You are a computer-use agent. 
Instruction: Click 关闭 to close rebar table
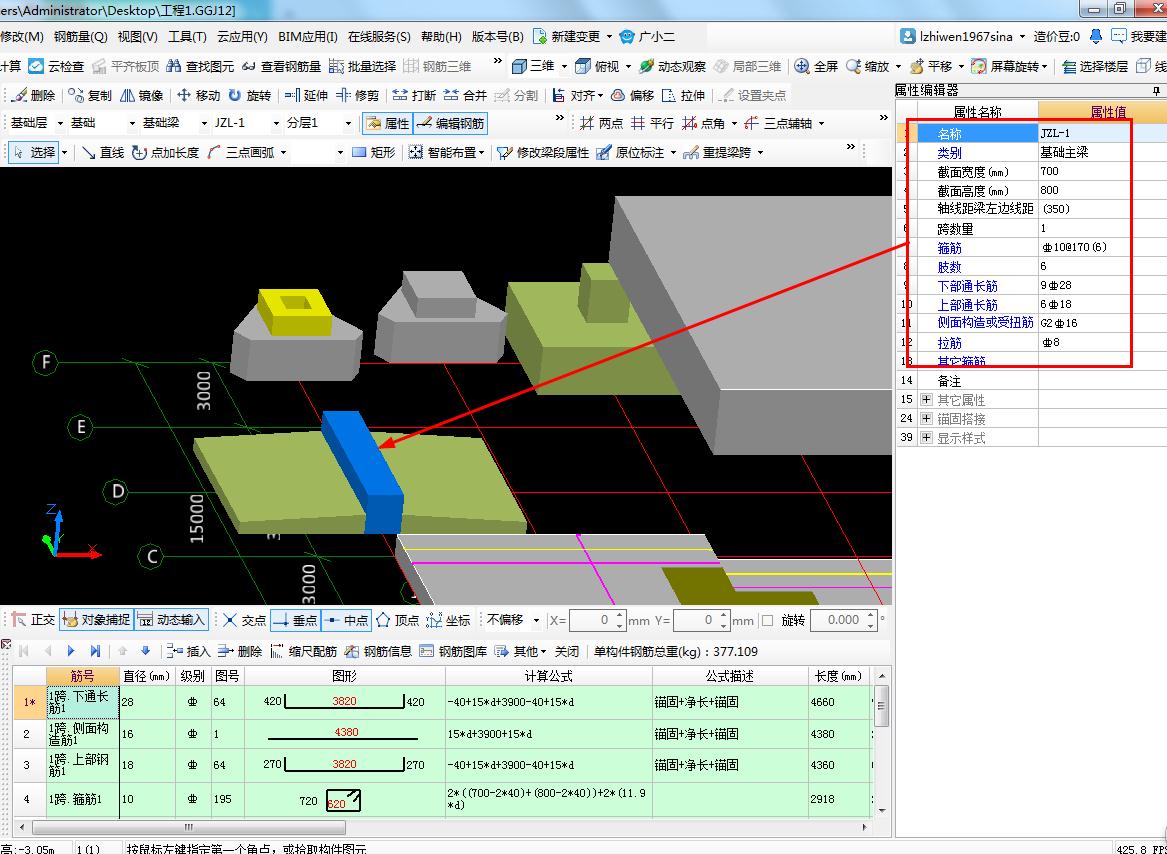(566, 651)
